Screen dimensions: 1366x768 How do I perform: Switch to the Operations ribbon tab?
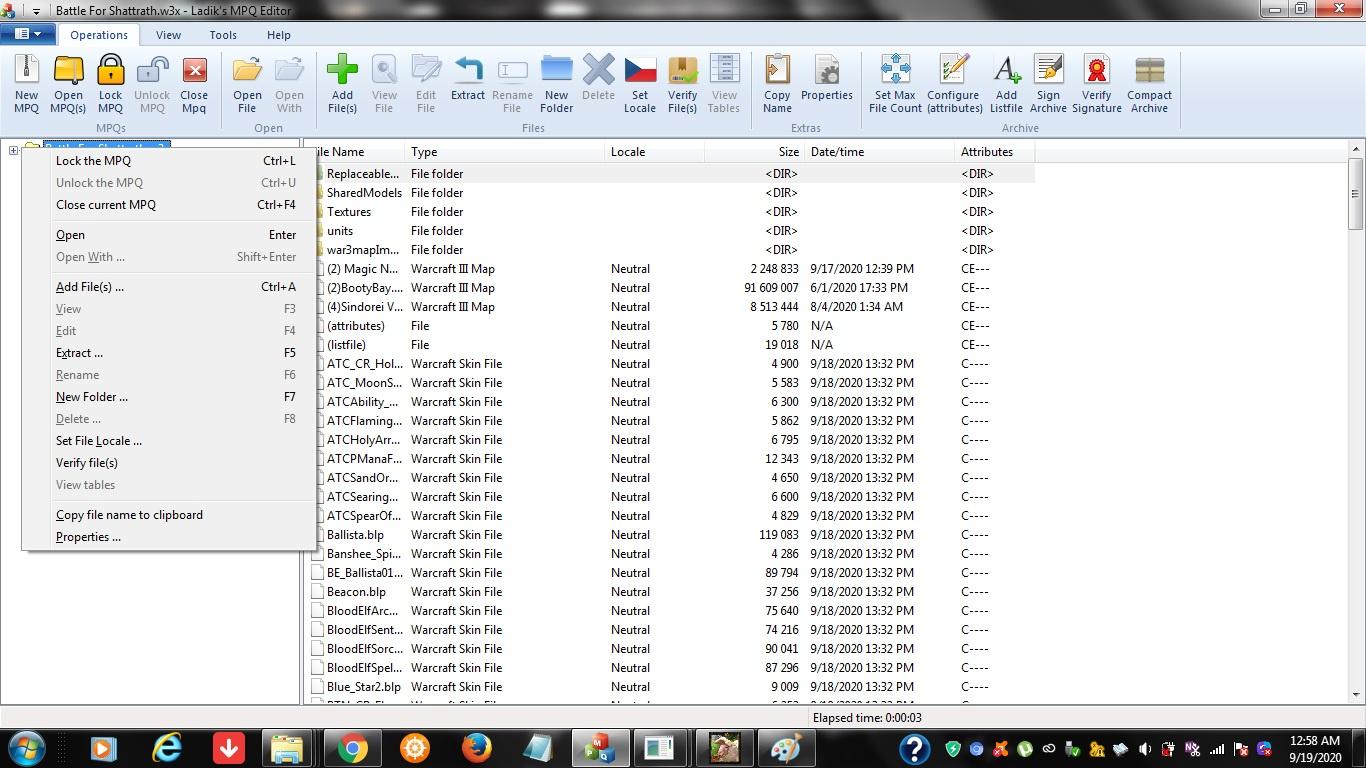99,34
